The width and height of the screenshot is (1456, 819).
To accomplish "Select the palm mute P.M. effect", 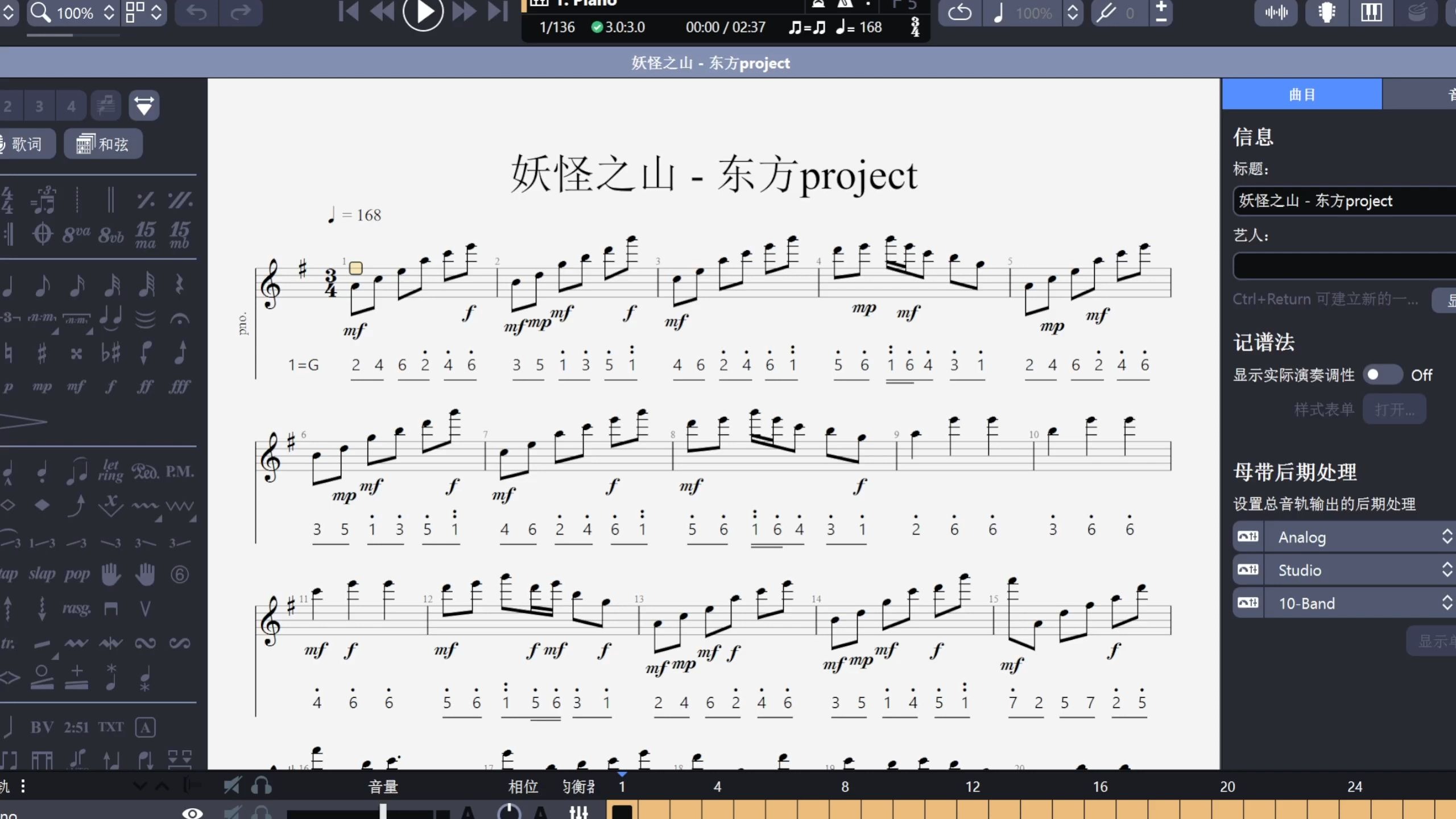I will coord(180,471).
